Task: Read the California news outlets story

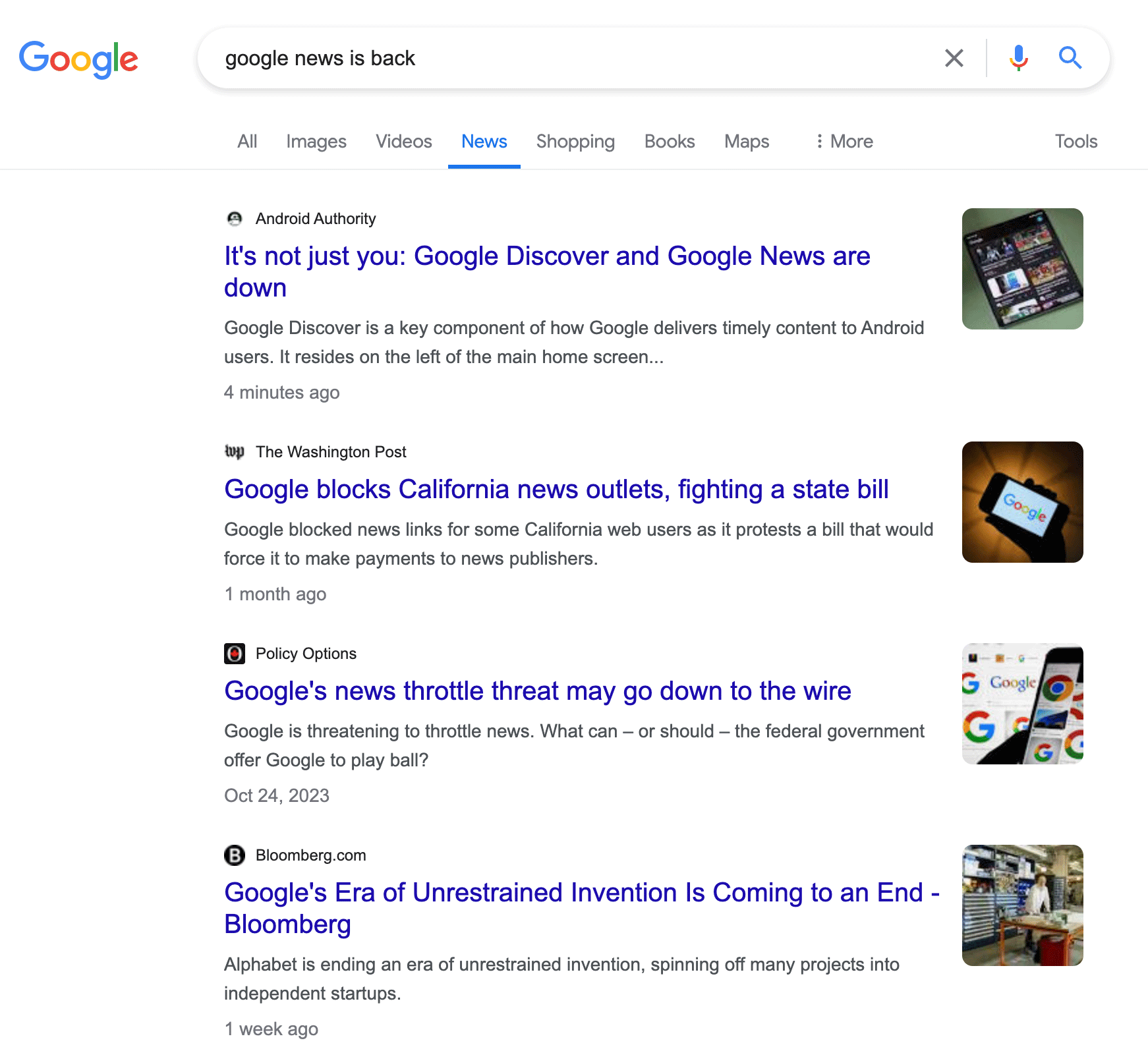Action: click(x=557, y=490)
